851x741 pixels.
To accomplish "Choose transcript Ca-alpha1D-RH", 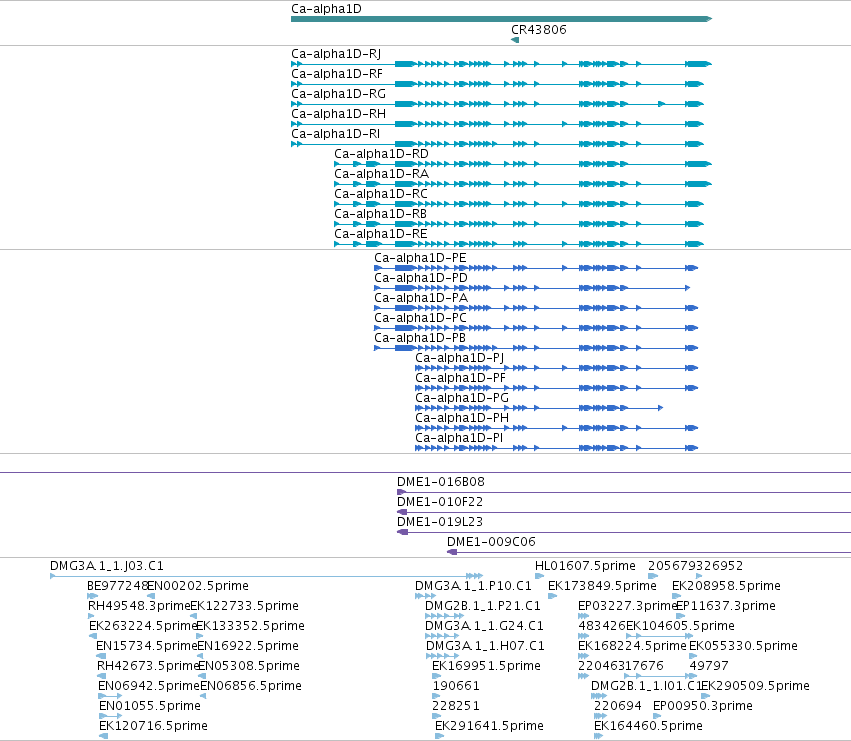I will [x=497, y=124].
